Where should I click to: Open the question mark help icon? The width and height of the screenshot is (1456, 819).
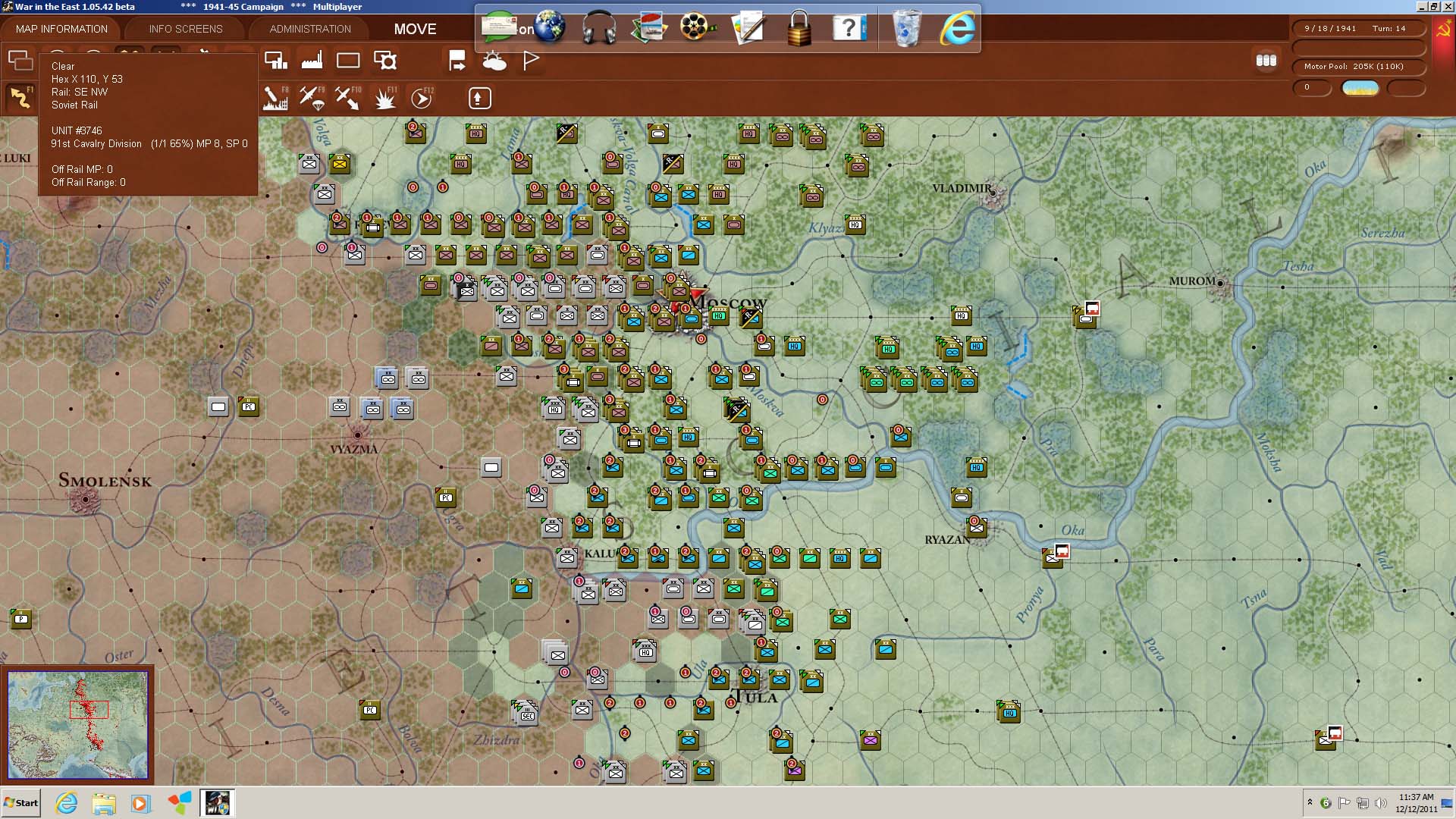(849, 29)
